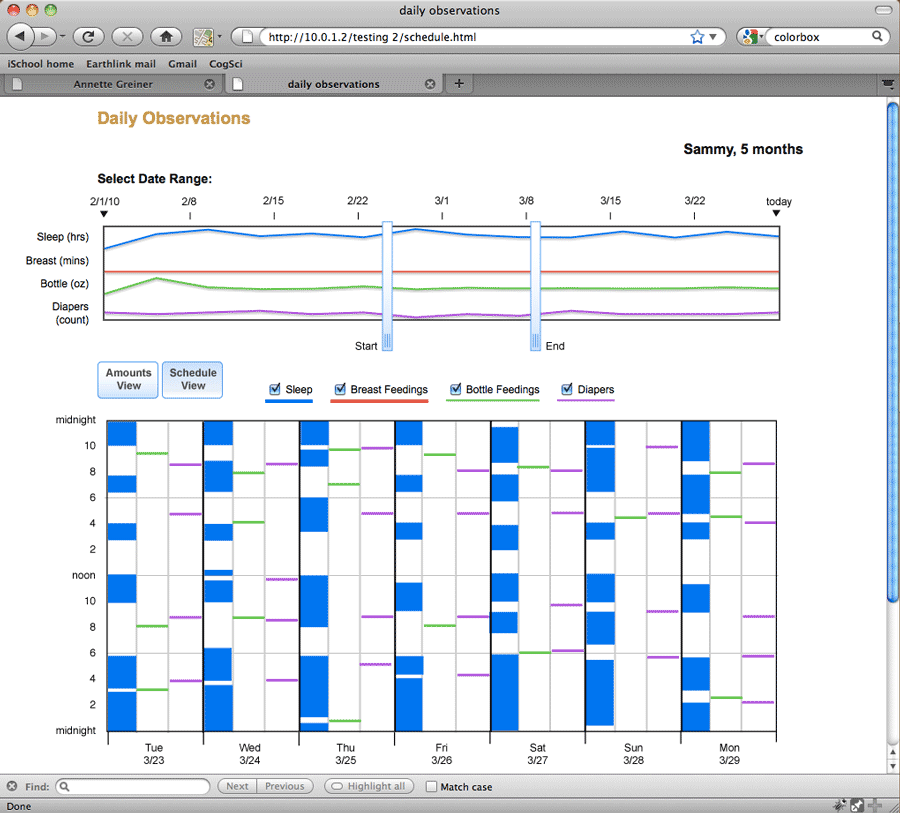Viewport: 900px width, 813px height.
Task: Close the find bar with the X icon
Action: point(12,787)
